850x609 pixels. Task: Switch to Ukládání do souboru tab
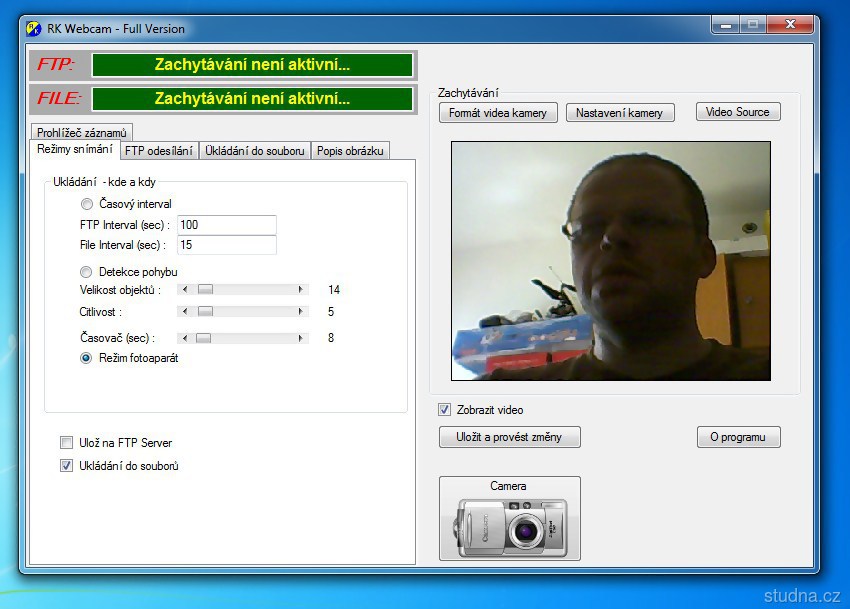point(255,151)
